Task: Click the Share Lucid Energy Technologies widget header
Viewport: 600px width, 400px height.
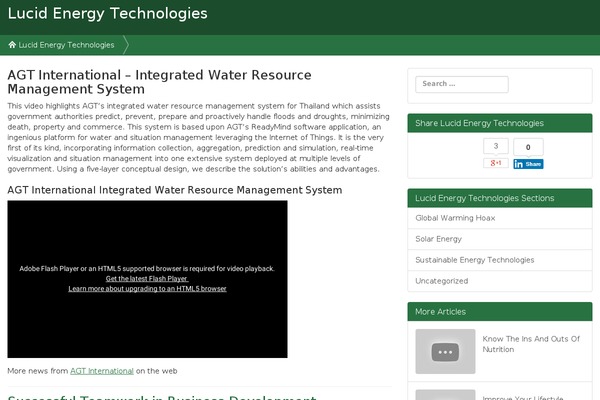Action: 500,123
